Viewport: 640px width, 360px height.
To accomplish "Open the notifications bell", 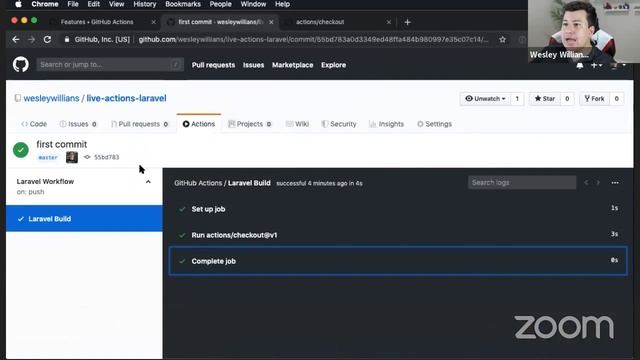I will (x=580, y=66).
